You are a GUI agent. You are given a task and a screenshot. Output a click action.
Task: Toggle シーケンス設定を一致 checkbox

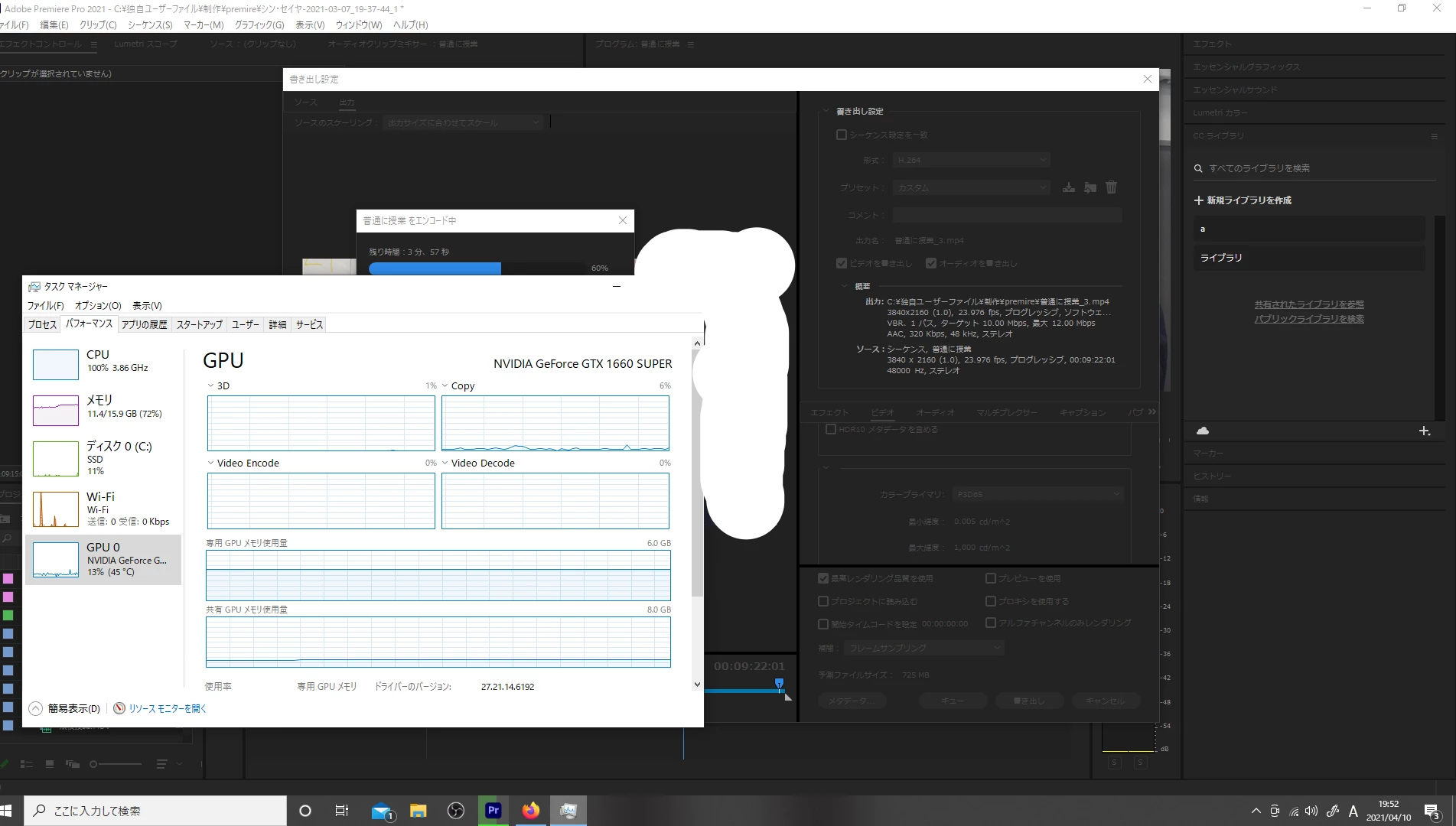842,135
